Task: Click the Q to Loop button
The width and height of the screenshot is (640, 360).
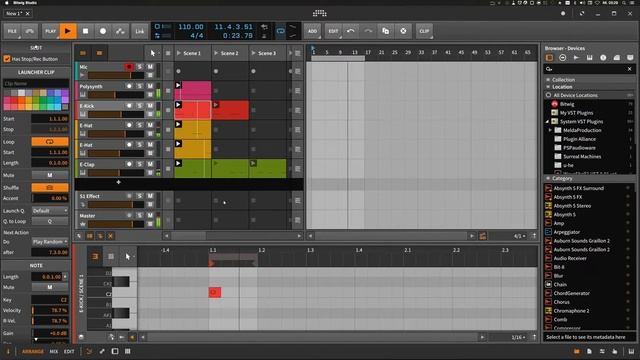Action: 50,221
